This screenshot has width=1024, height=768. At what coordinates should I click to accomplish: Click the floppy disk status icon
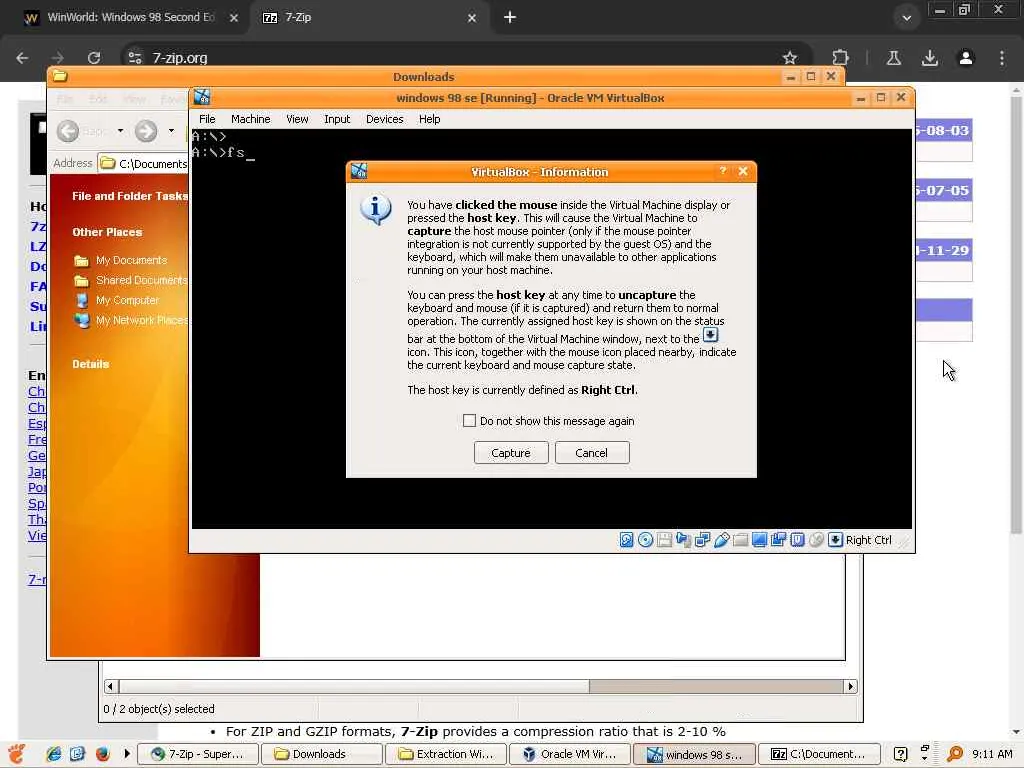(664, 539)
